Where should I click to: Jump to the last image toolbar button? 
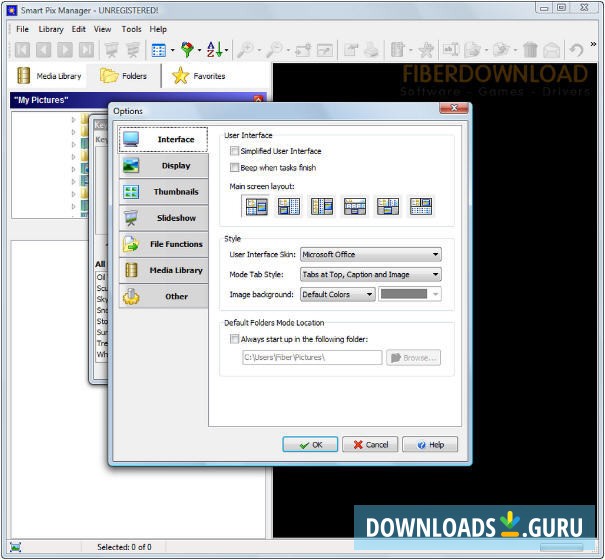pos(86,50)
